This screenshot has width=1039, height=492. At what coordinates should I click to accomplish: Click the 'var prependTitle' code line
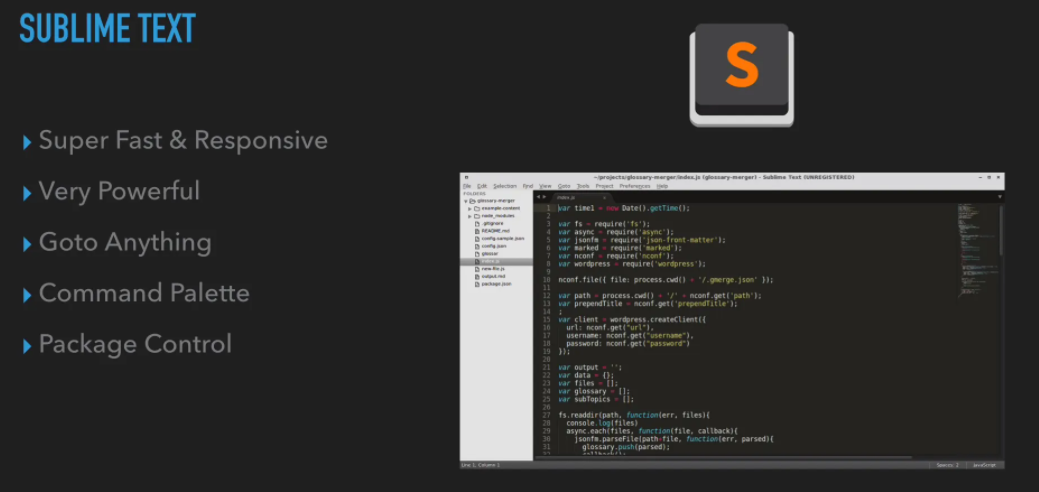pos(647,304)
